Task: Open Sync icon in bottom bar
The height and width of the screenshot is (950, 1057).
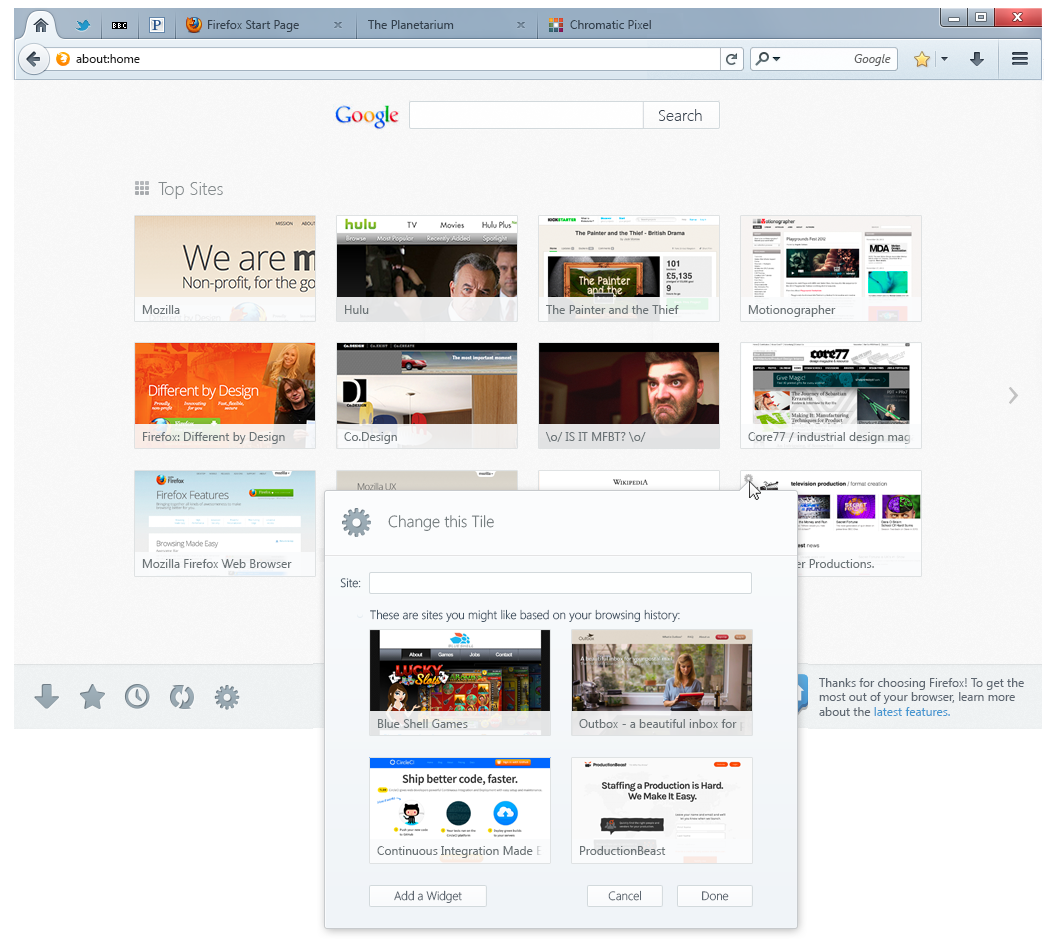Action: [x=182, y=696]
